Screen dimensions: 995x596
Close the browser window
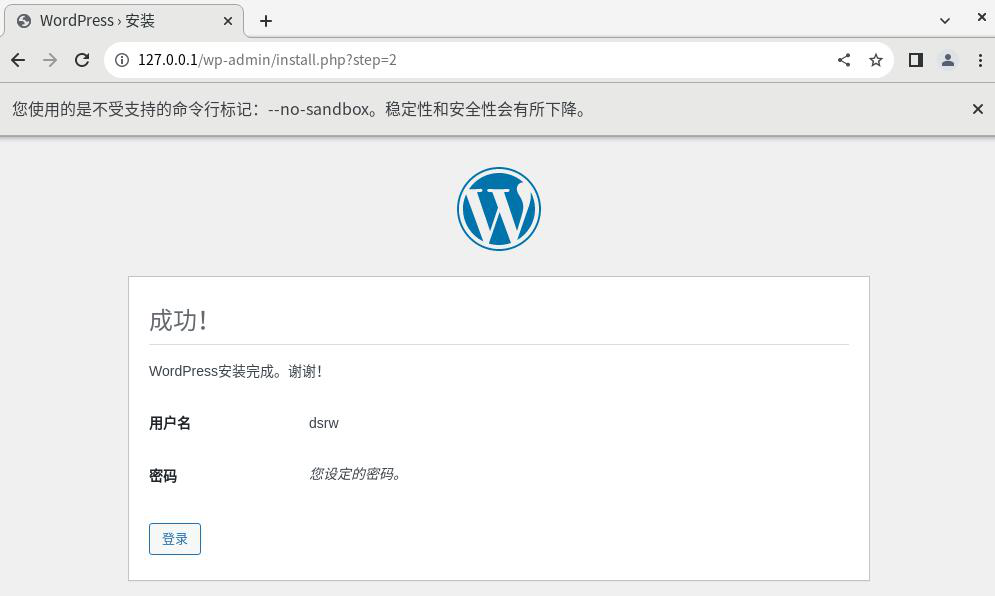(x=982, y=17)
